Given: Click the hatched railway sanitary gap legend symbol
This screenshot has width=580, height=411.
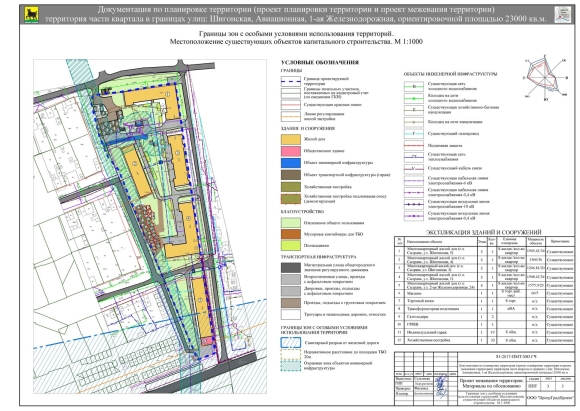Looking at the screenshot, I should 290,343.
